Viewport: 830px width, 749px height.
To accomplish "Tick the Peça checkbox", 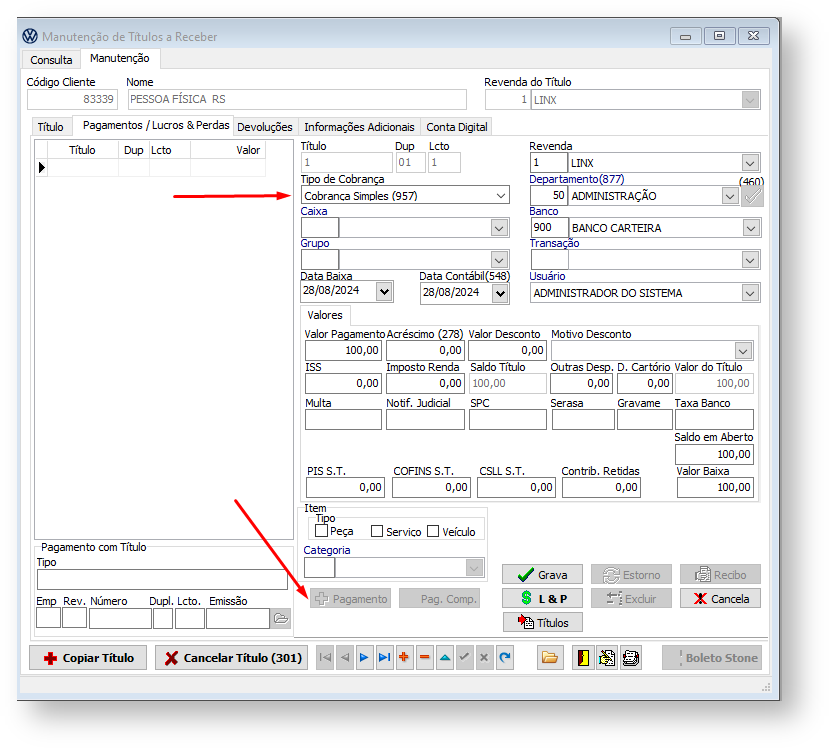I will click(321, 530).
